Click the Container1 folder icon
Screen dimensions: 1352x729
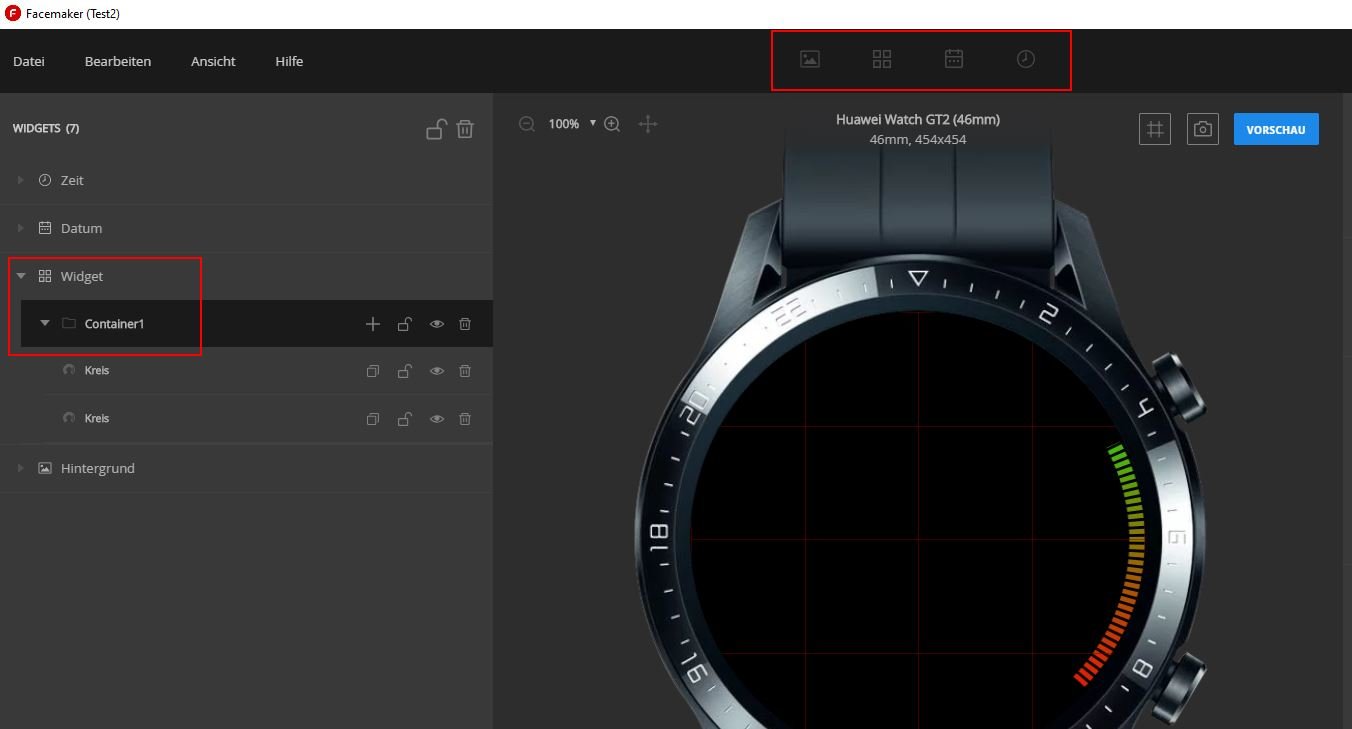(69, 324)
